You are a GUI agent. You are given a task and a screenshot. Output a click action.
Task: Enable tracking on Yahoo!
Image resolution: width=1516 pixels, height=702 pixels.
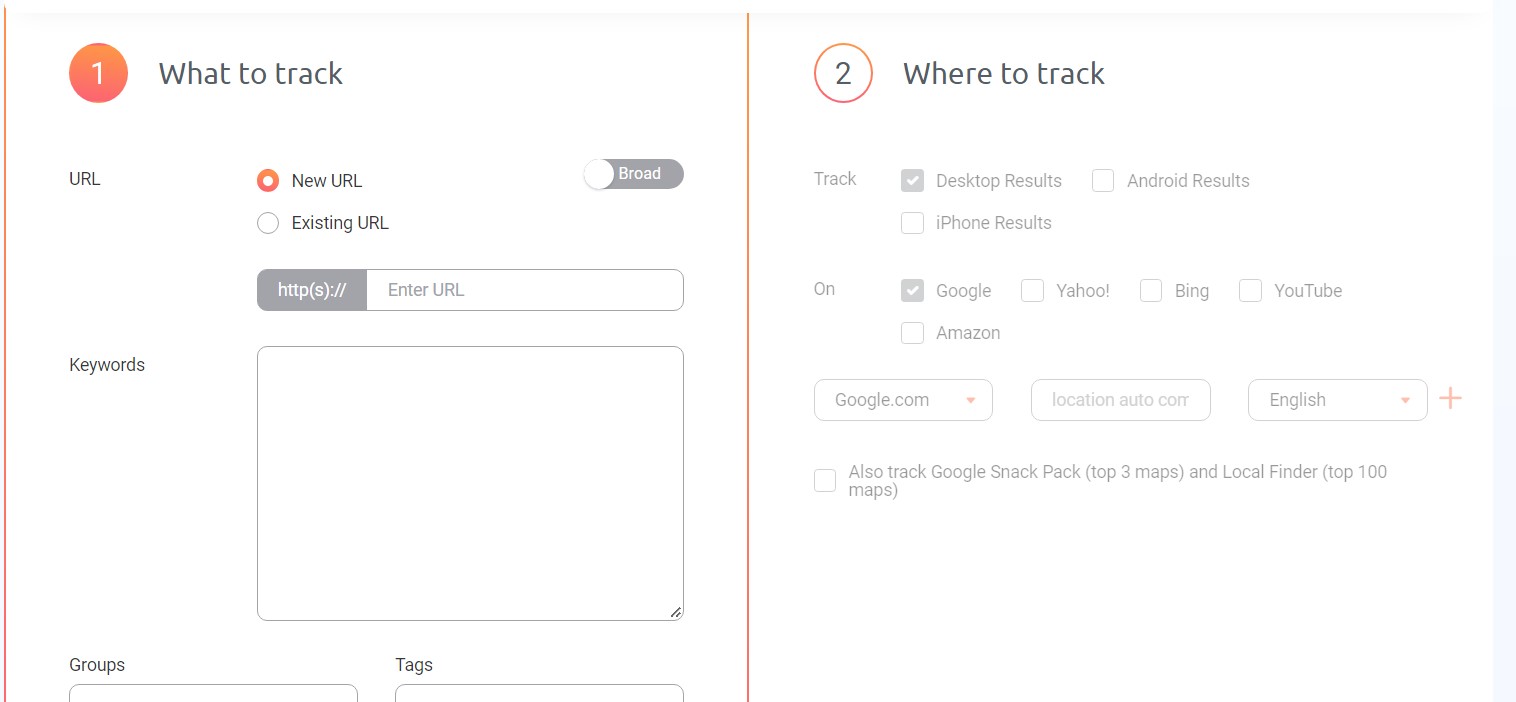click(x=1032, y=291)
